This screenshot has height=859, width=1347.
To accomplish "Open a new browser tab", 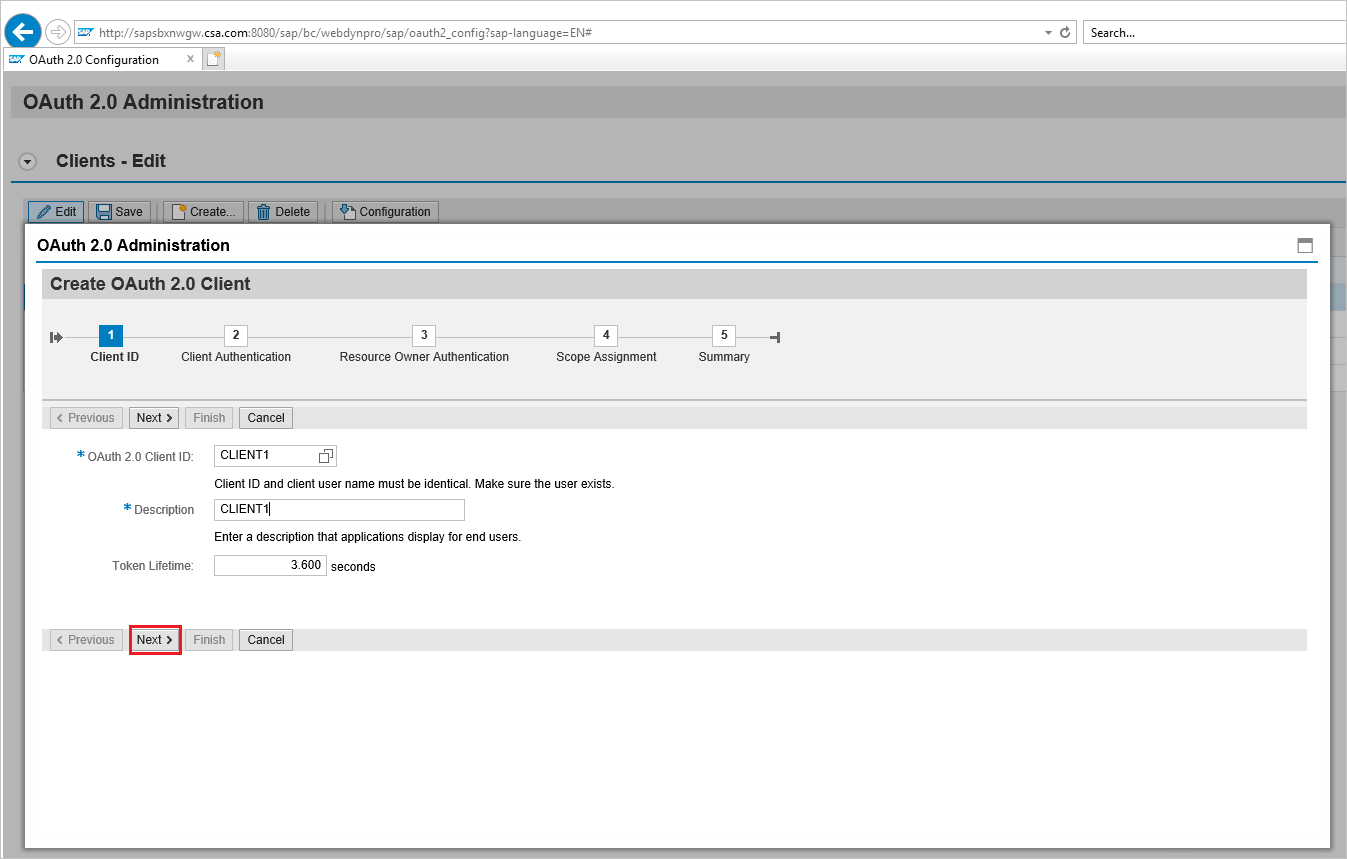I will [x=214, y=58].
